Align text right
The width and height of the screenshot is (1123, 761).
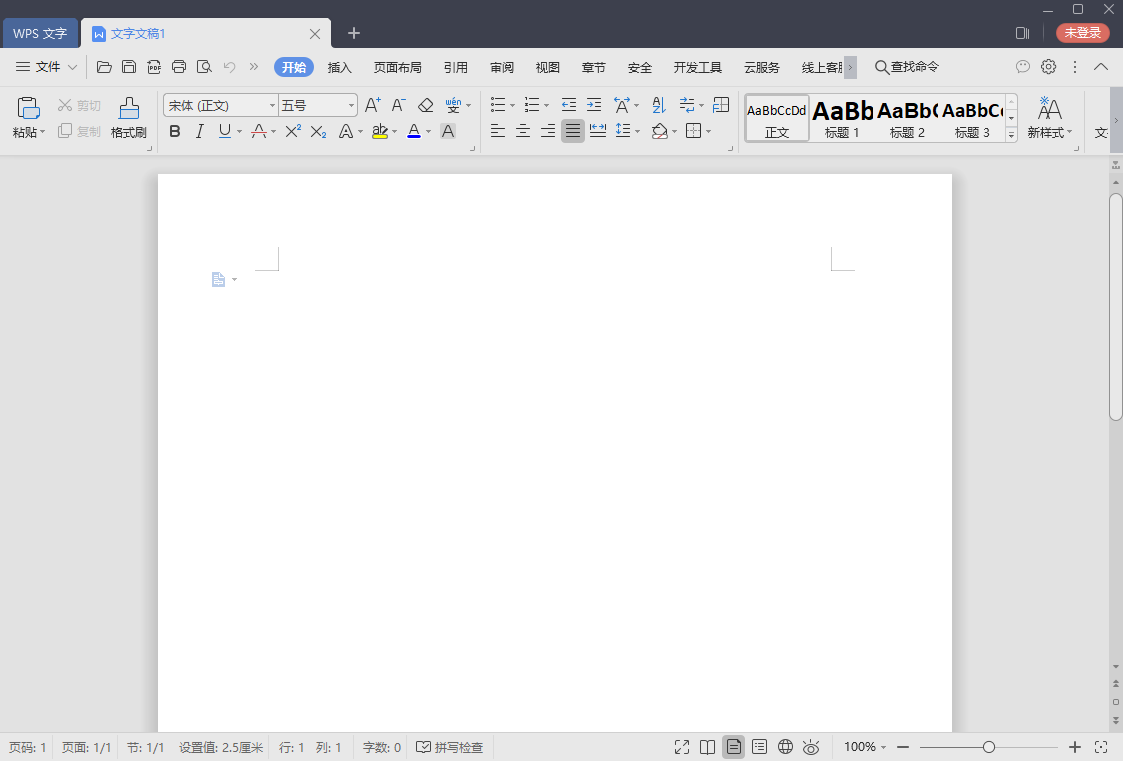pos(548,131)
